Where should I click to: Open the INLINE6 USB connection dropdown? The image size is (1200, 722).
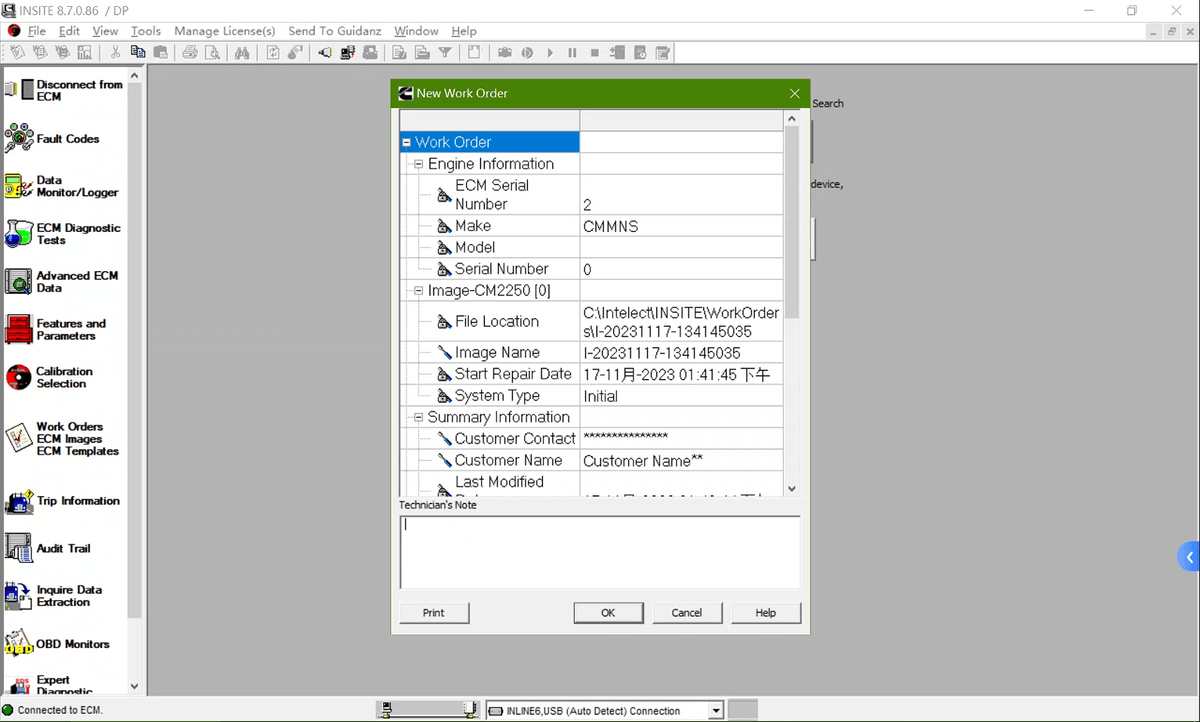(715, 711)
